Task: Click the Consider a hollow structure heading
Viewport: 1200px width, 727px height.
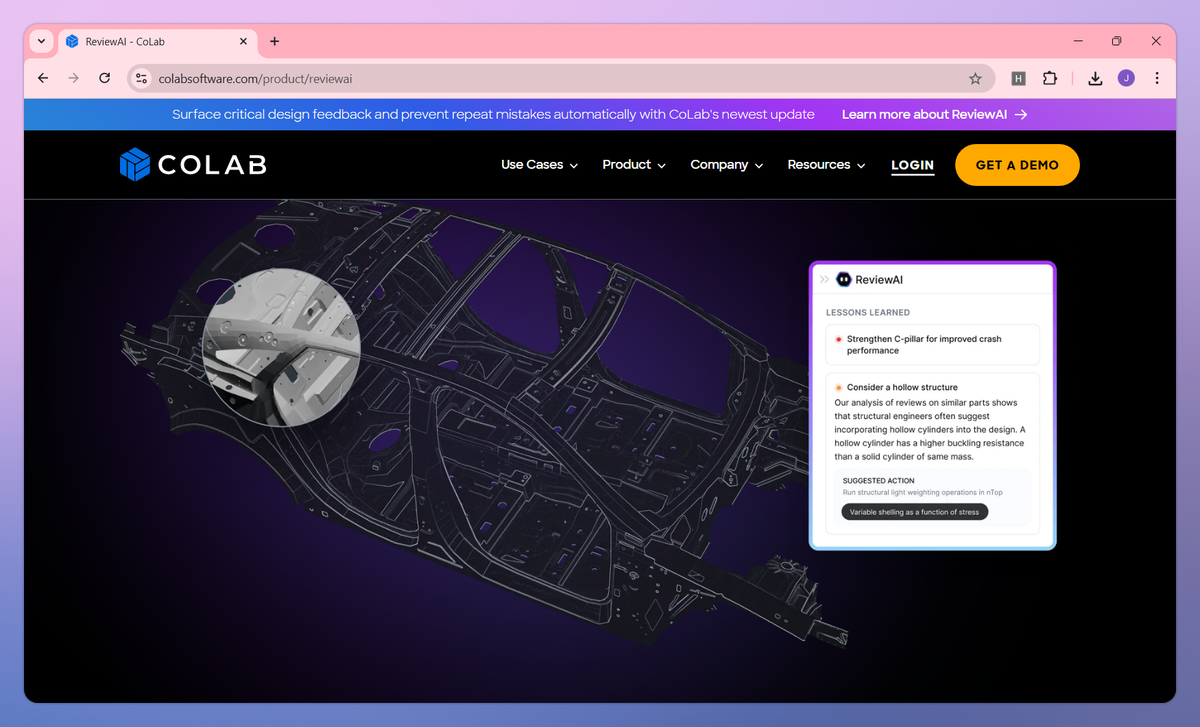Action: pos(902,387)
